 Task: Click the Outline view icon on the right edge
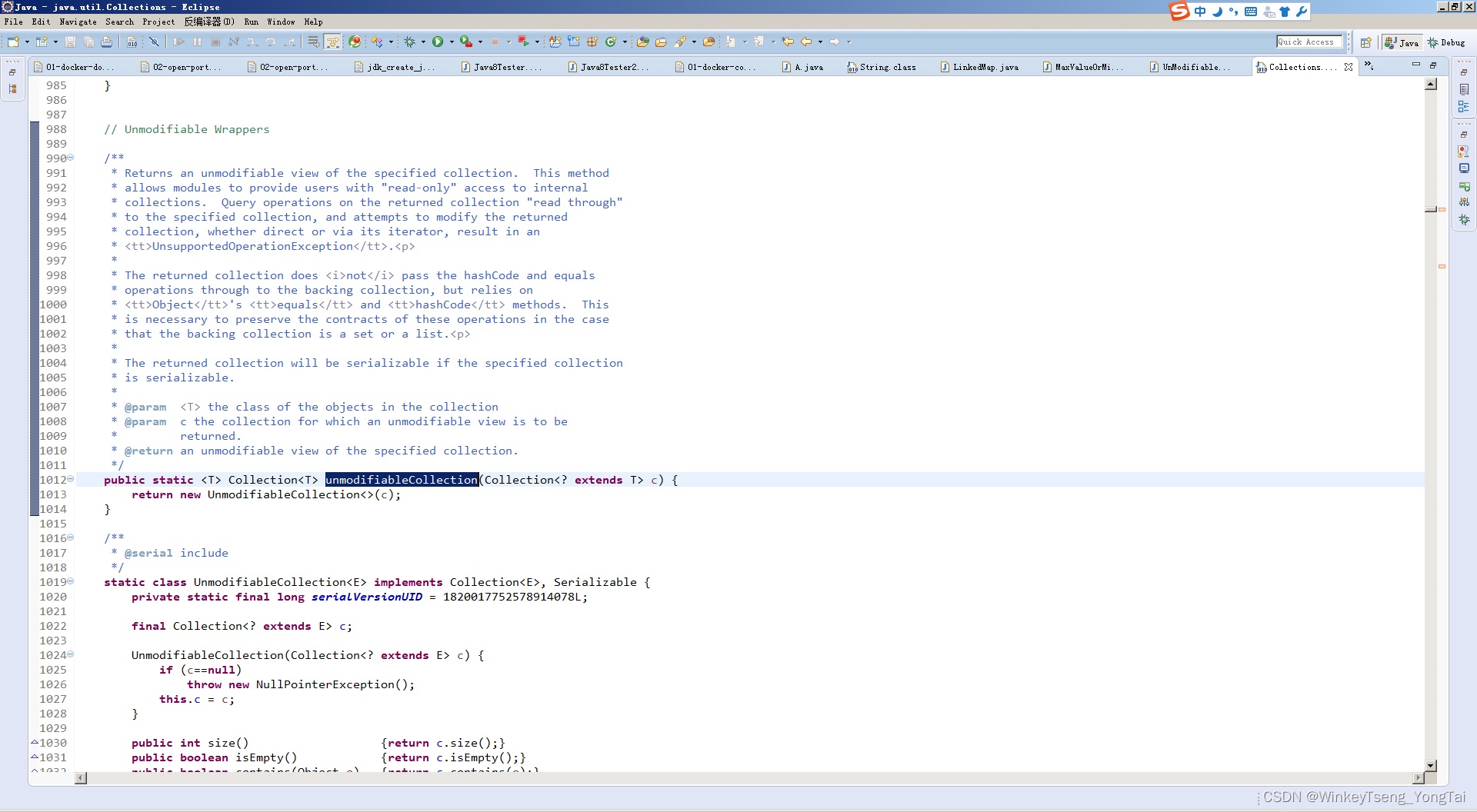click(x=1465, y=105)
